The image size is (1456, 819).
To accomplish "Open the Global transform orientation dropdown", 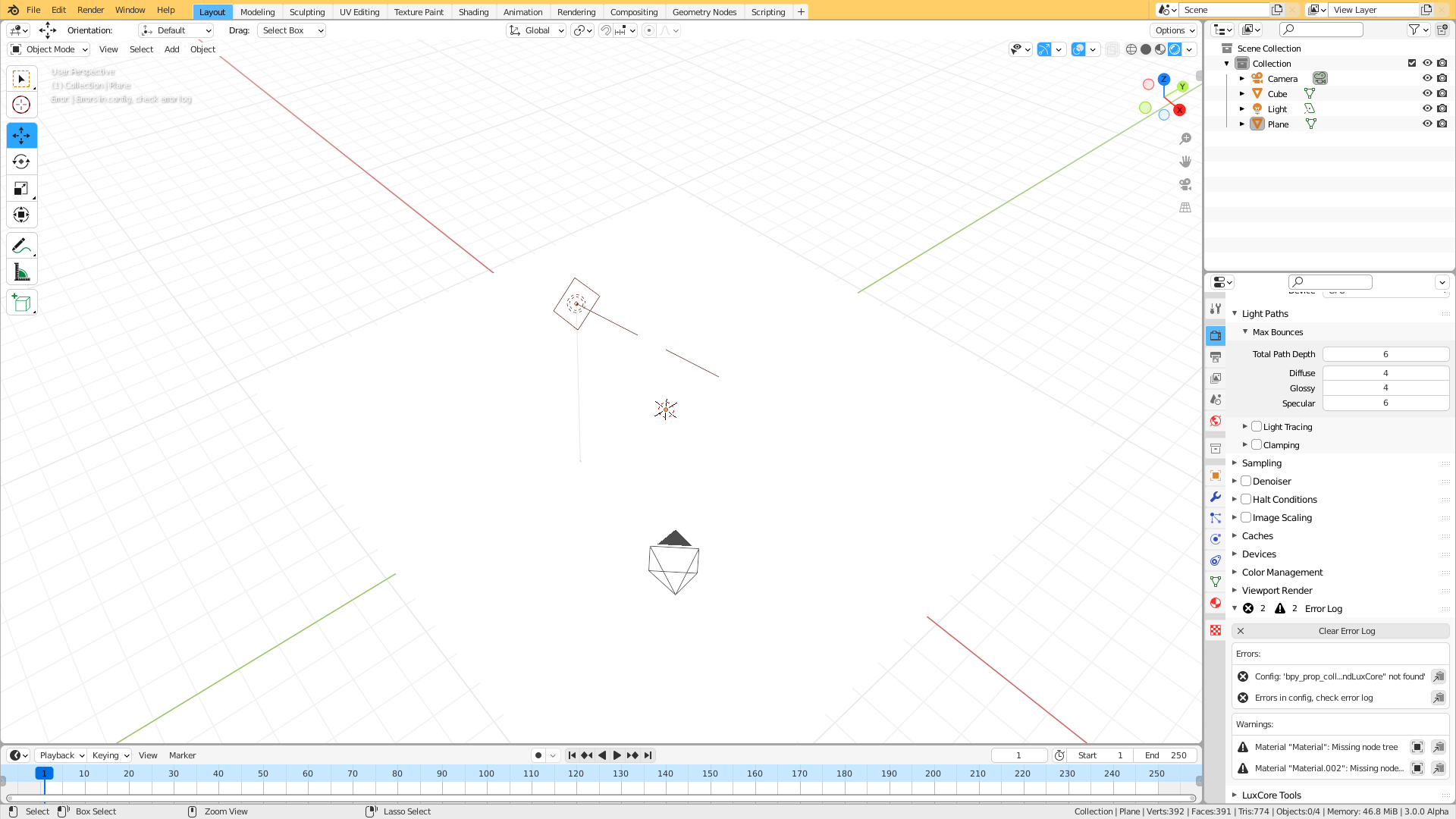I will (x=536, y=30).
